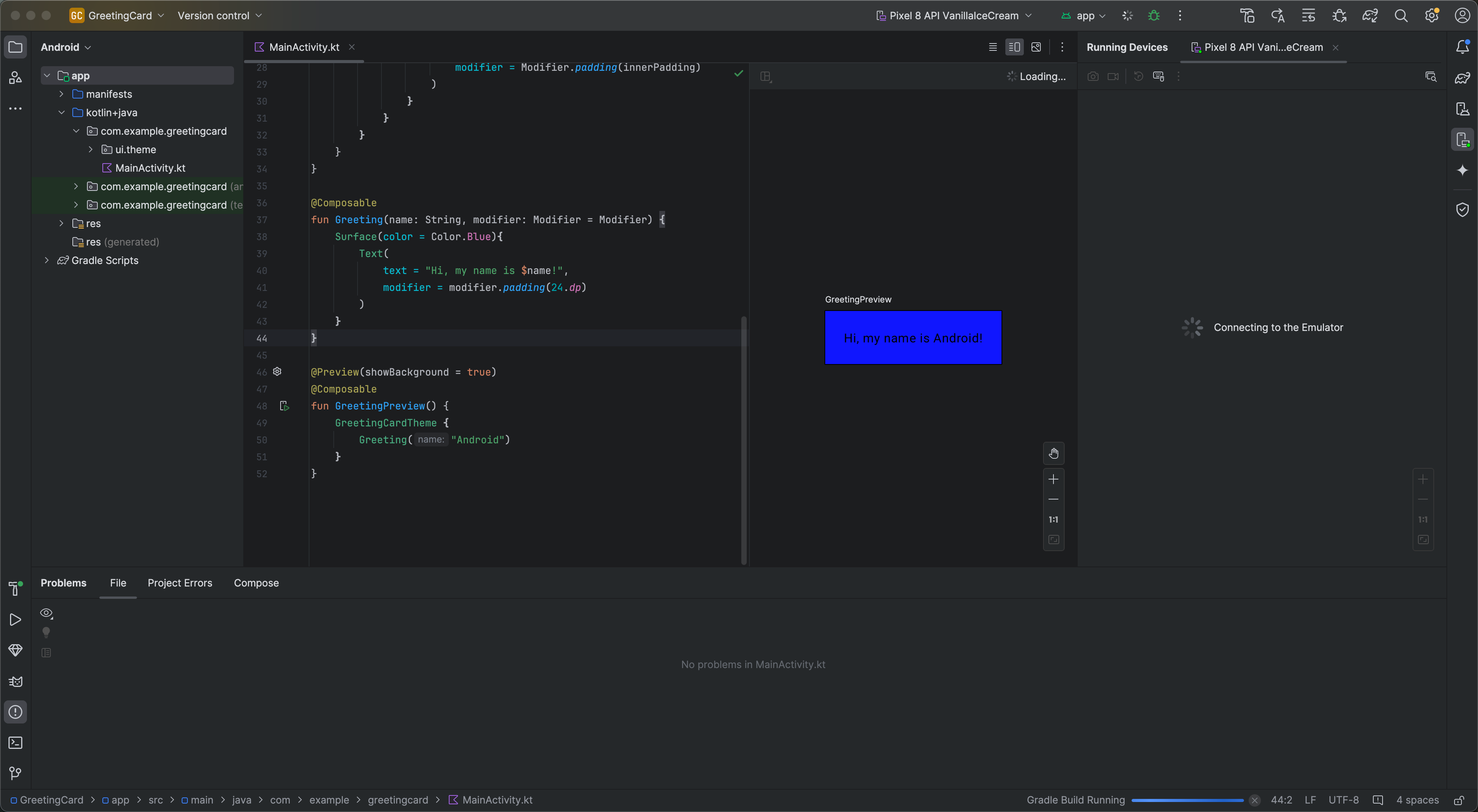The width and height of the screenshot is (1478, 812).
Task: Open Pixel 8 API VanillaIceCream device selector
Action: [x=954, y=15]
